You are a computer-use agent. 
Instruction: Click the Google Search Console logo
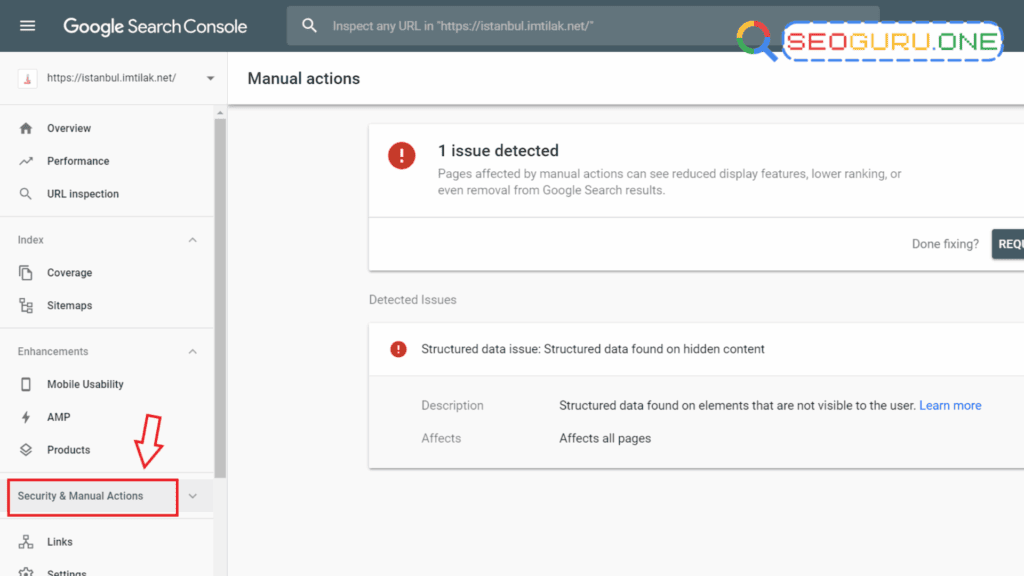tap(155, 26)
